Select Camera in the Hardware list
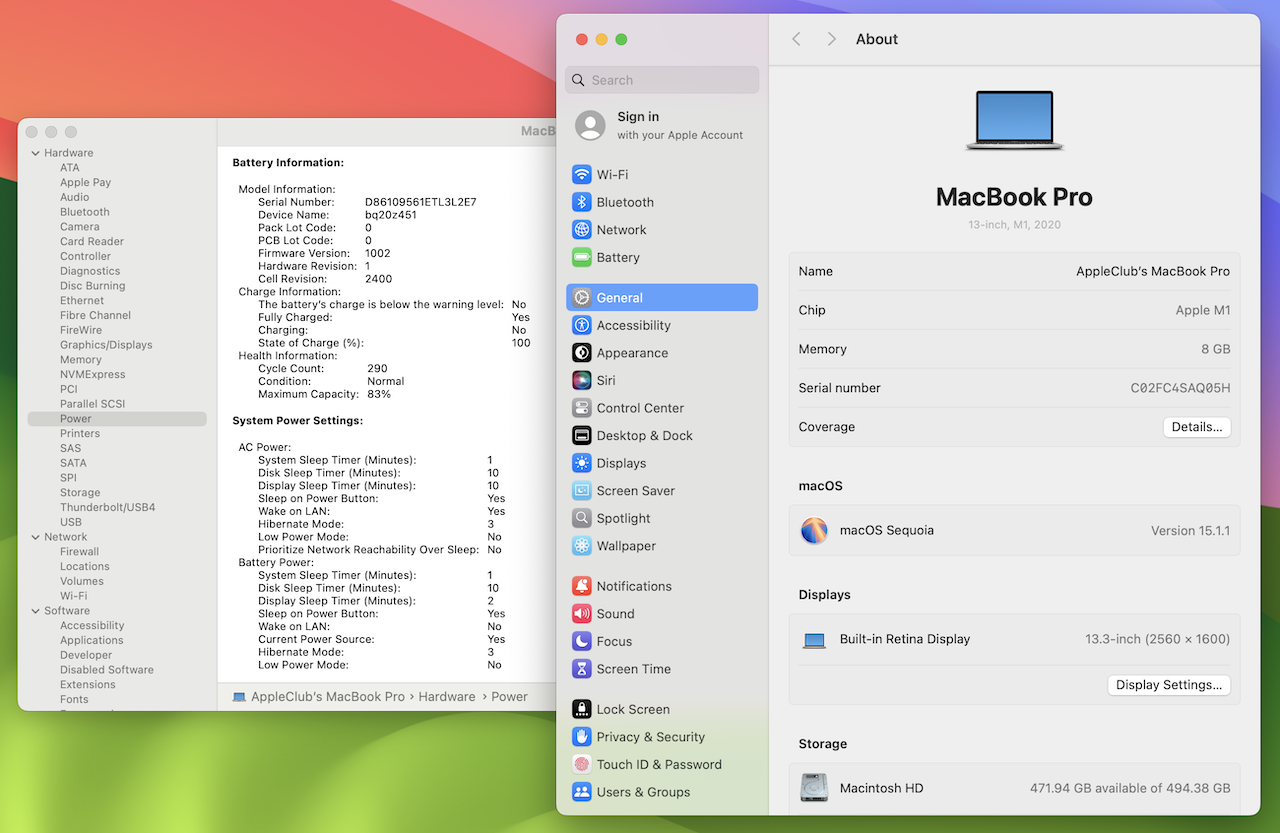Screen dimensions: 1280x833 (x=80, y=227)
